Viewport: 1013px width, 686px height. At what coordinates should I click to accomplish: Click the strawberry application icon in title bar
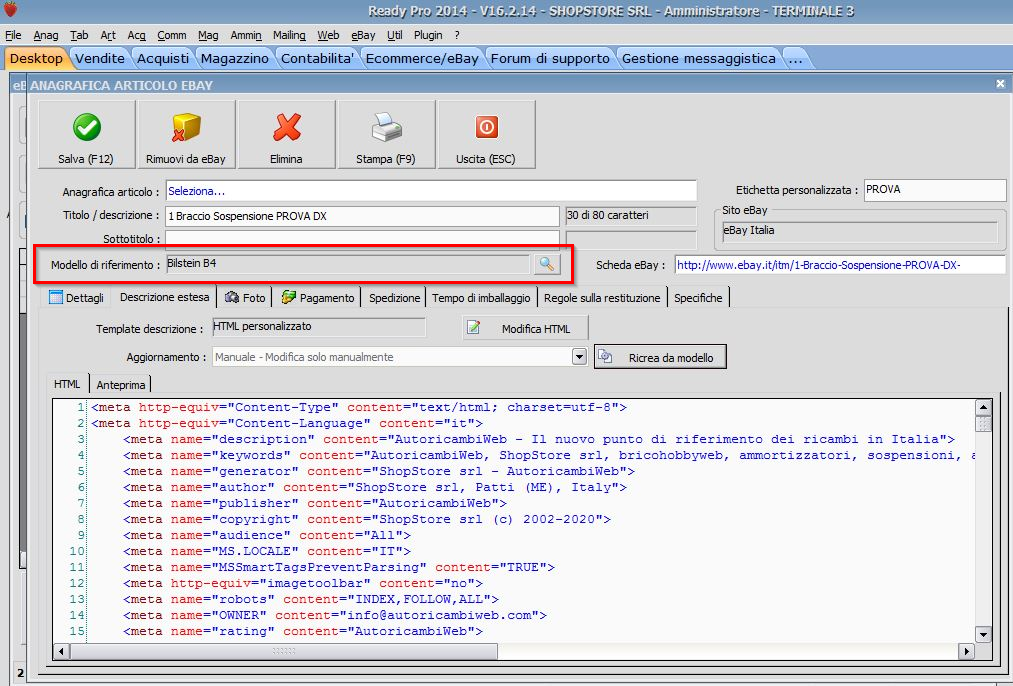[10, 10]
